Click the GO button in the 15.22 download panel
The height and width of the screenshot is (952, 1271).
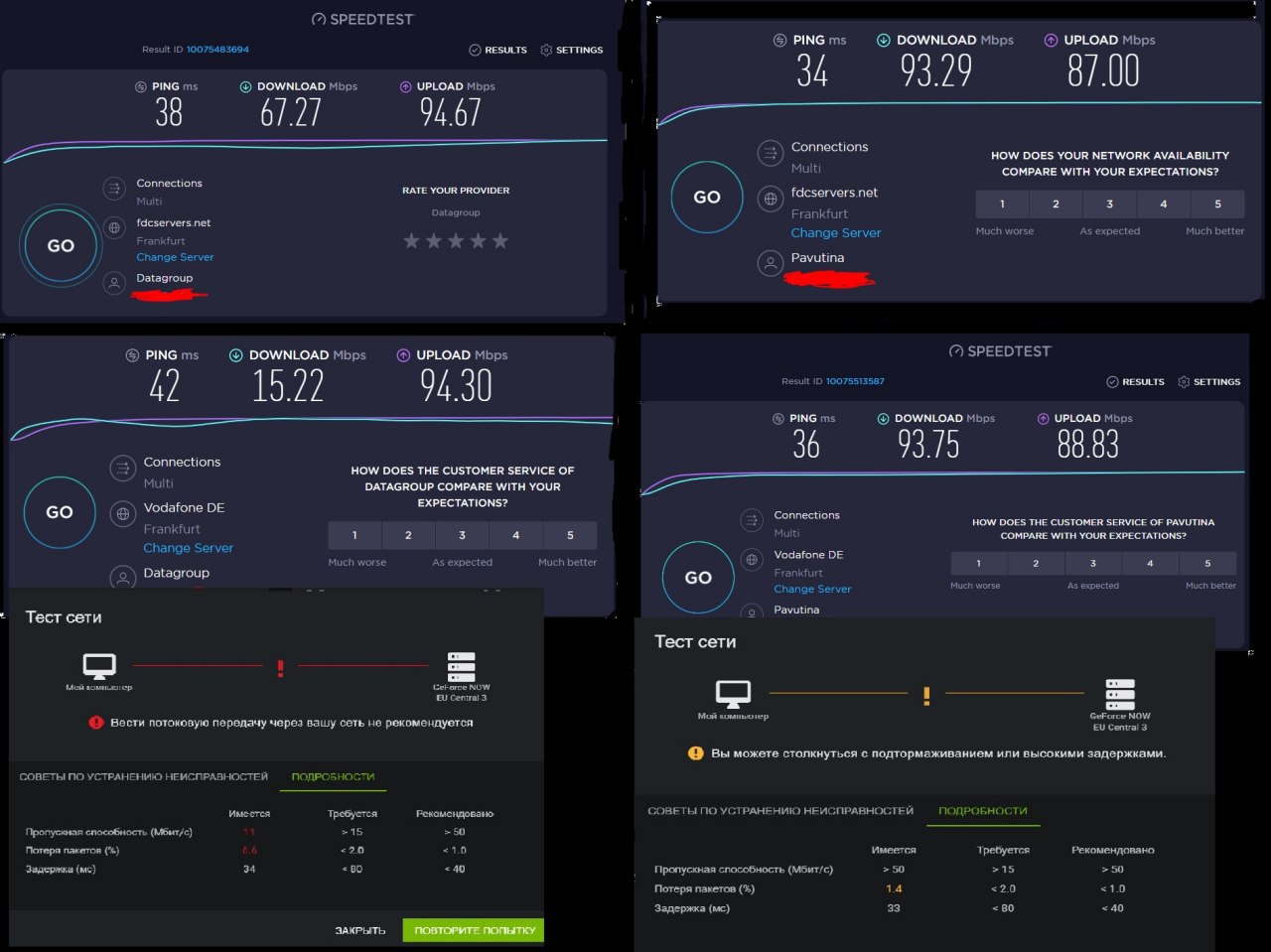point(60,512)
